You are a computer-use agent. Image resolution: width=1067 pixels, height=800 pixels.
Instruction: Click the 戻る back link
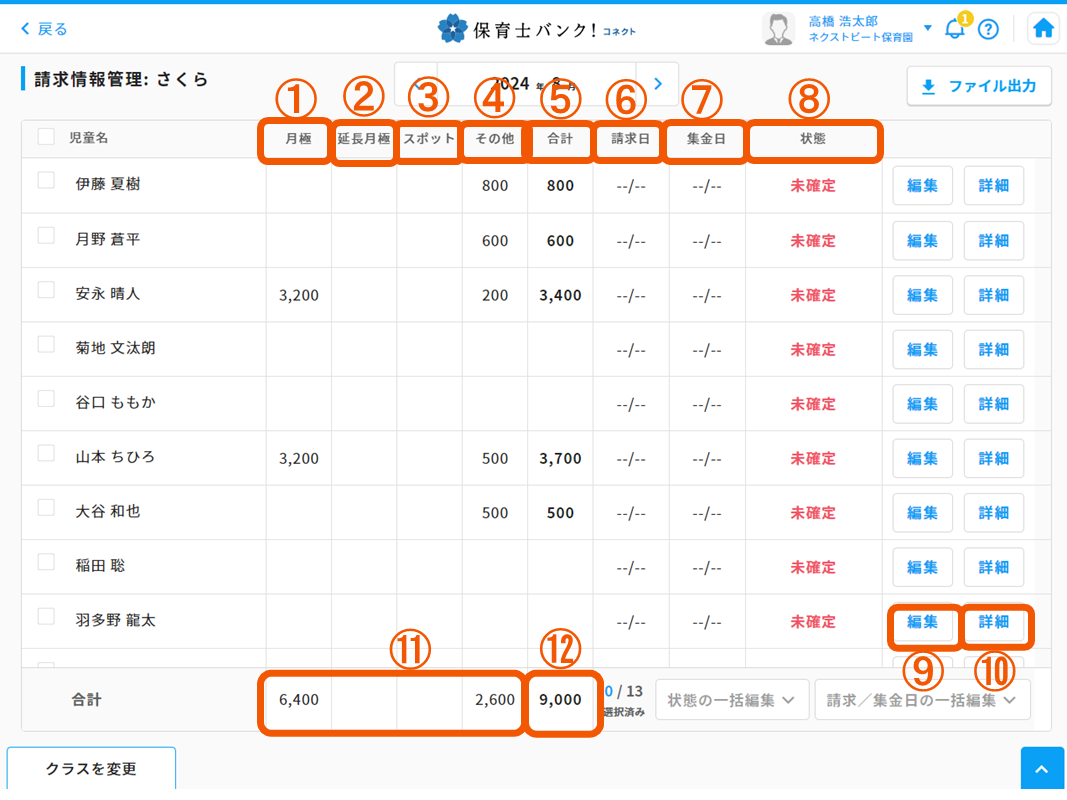pyautogui.click(x=45, y=29)
